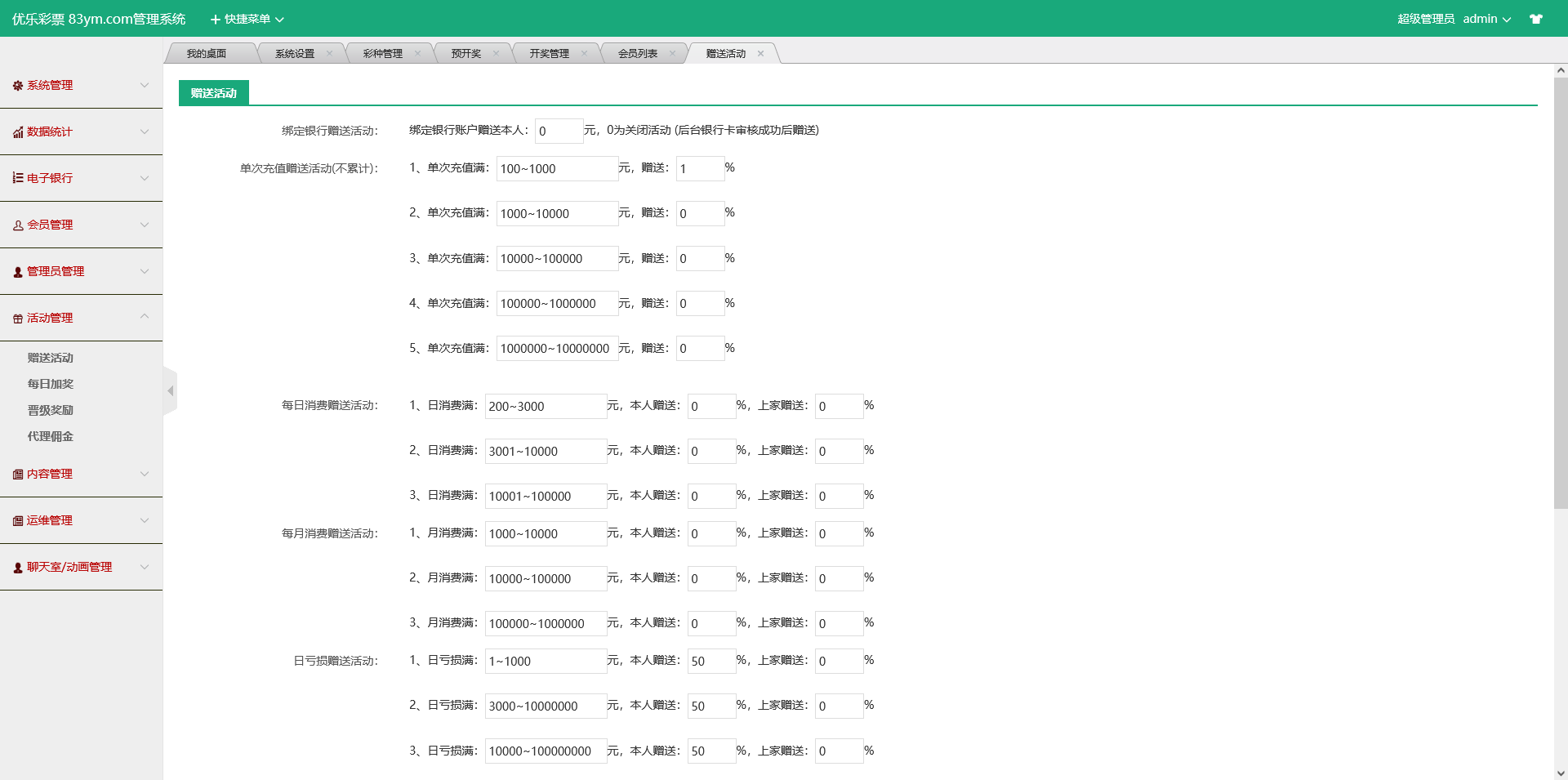Expand the 电子银行 menu chevron

pyautogui.click(x=145, y=178)
